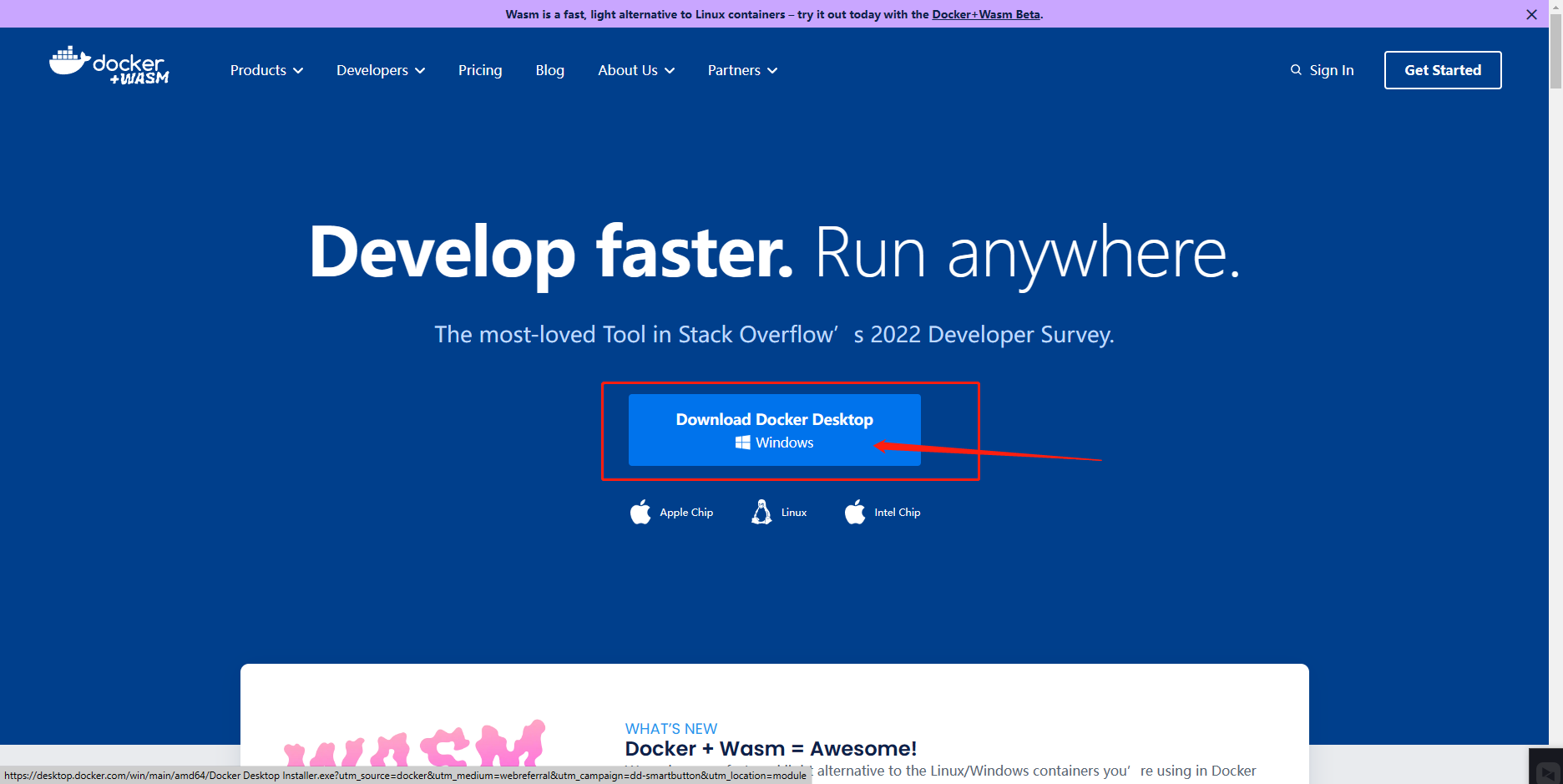Viewport: 1563px width, 784px height.
Task: Click the status bar download URL
Action: point(406,776)
